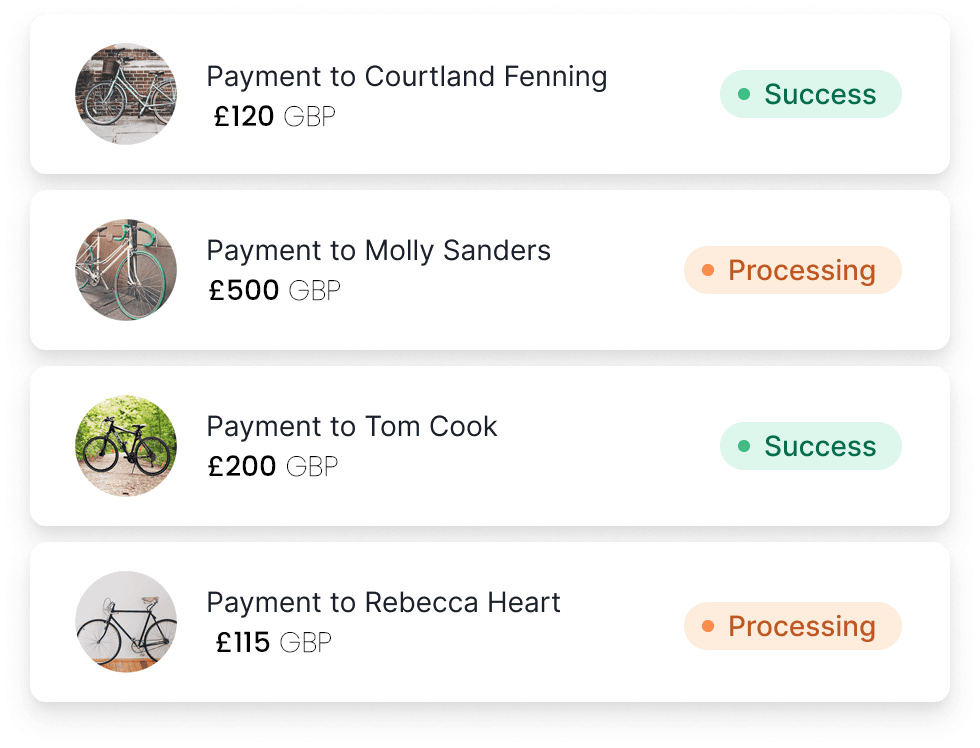The height and width of the screenshot is (748, 980).
Task: Click Success badge for Tom Cook
Action: [810, 446]
